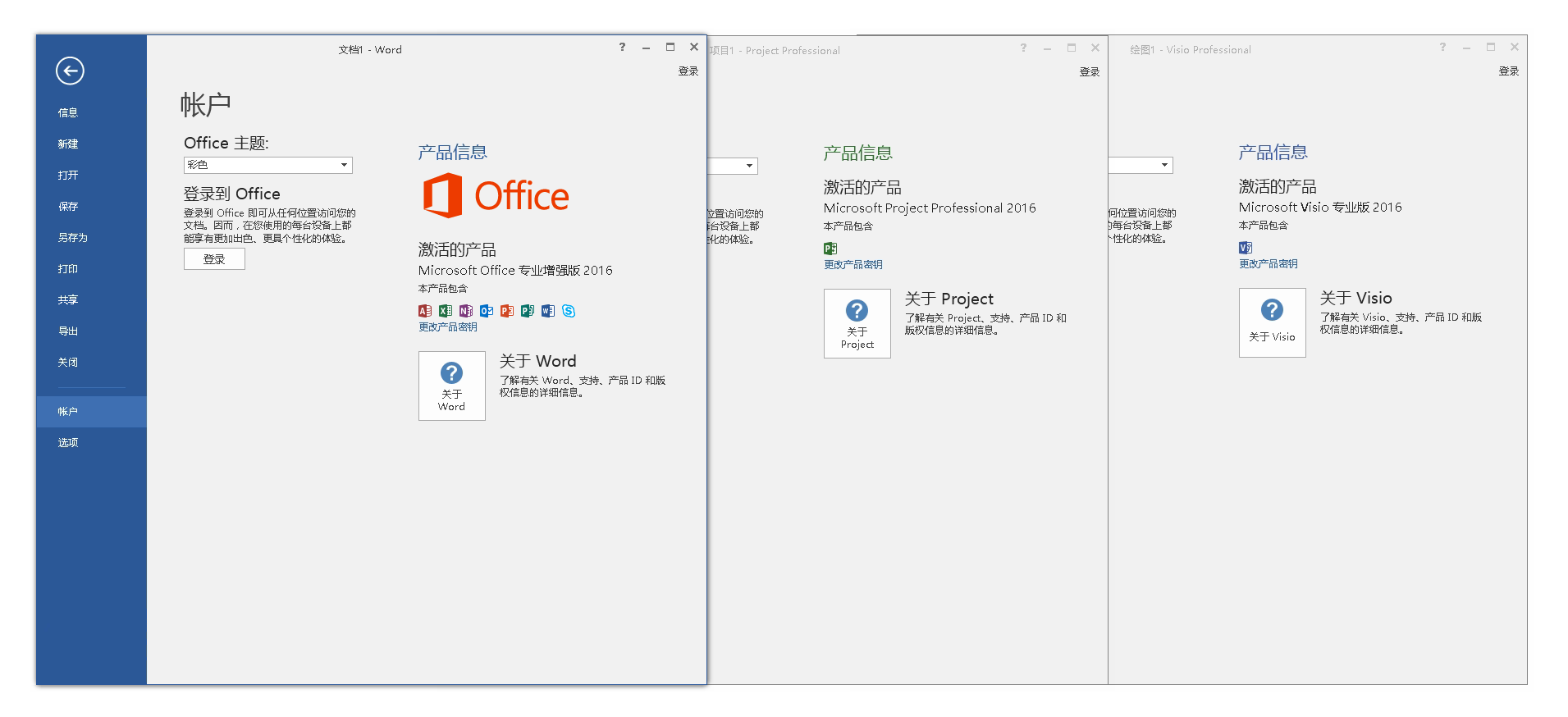Click 登录 at top right of Word window
Screen dimensions: 1568x717
(x=688, y=71)
